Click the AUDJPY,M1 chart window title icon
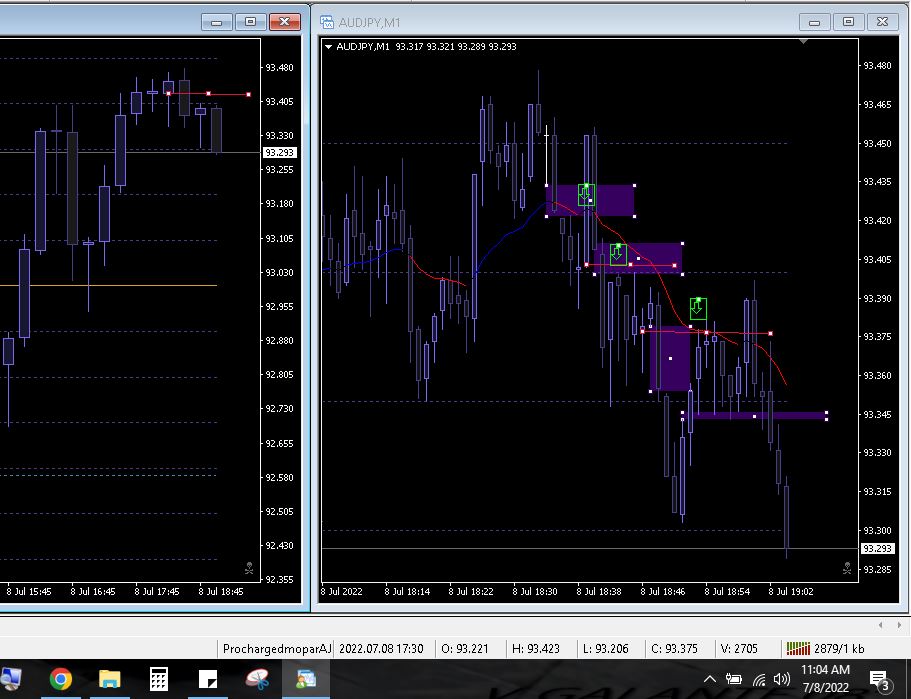The image size is (911, 699). pyautogui.click(x=326, y=21)
